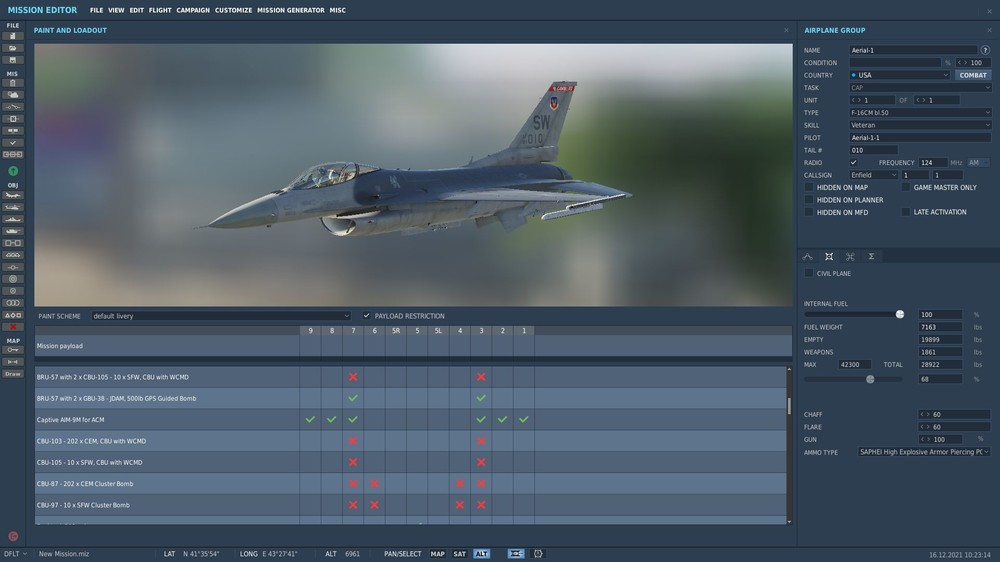
Task: Enable GAME MASTER ONLY checkbox
Action: pyautogui.click(x=906, y=188)
